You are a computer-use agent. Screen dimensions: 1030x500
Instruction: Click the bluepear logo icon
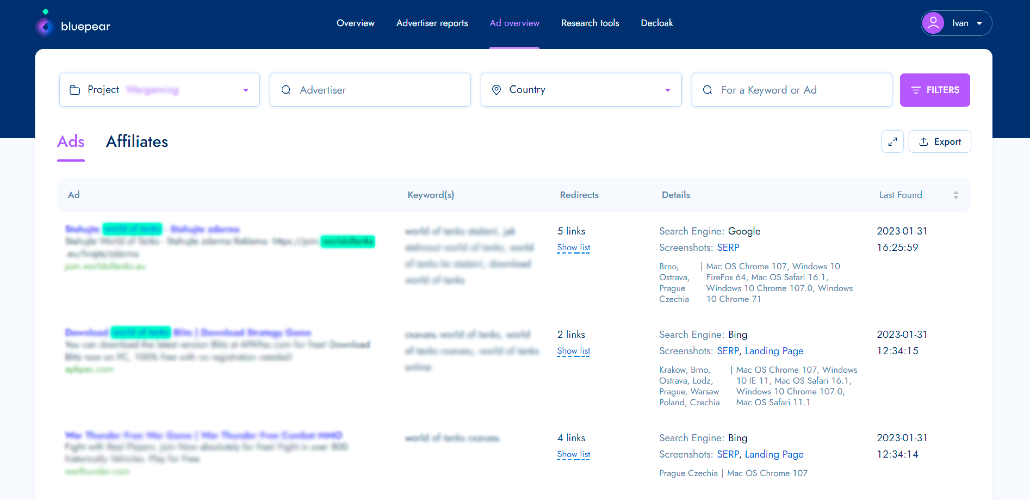(45, 25)
